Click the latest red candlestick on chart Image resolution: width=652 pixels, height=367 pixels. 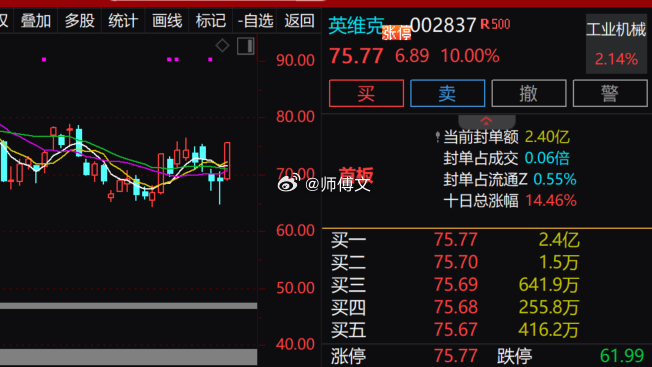click(227, 160)
